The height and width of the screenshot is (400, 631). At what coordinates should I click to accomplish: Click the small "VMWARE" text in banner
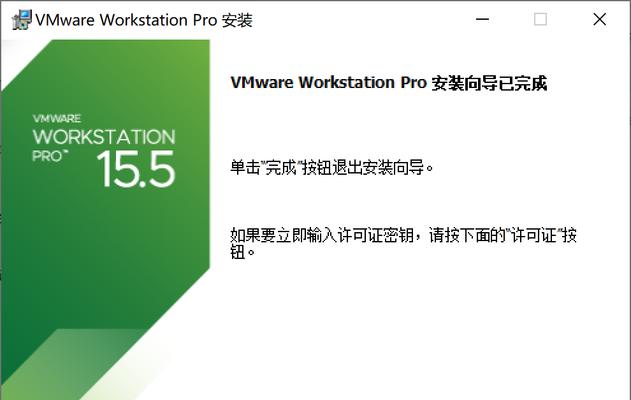57,118
